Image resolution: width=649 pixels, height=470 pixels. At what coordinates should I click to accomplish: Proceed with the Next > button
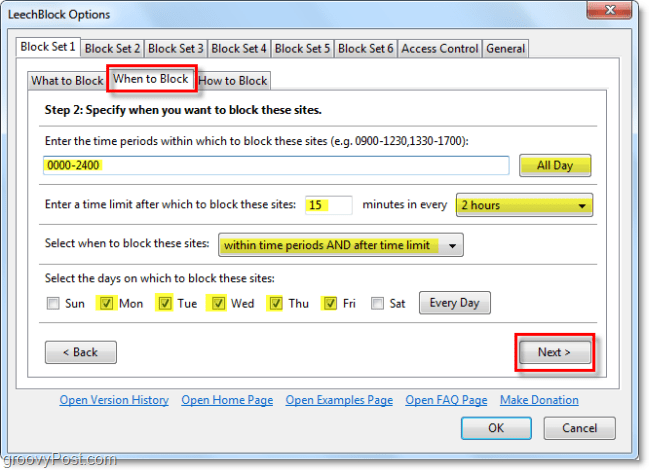click(x=555, y=352)
